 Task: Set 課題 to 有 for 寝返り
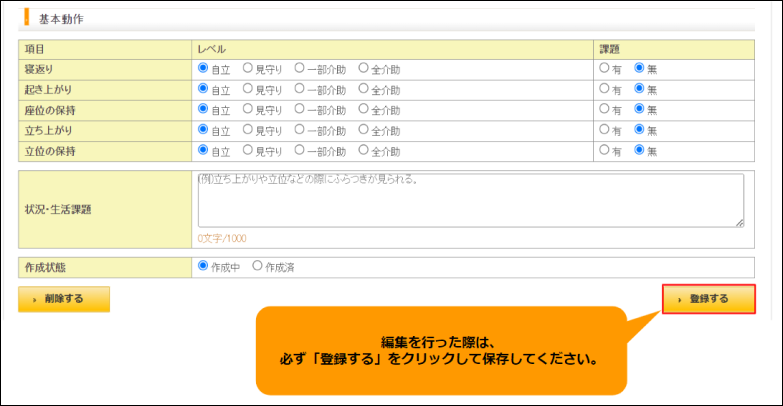tap(604, 68)
